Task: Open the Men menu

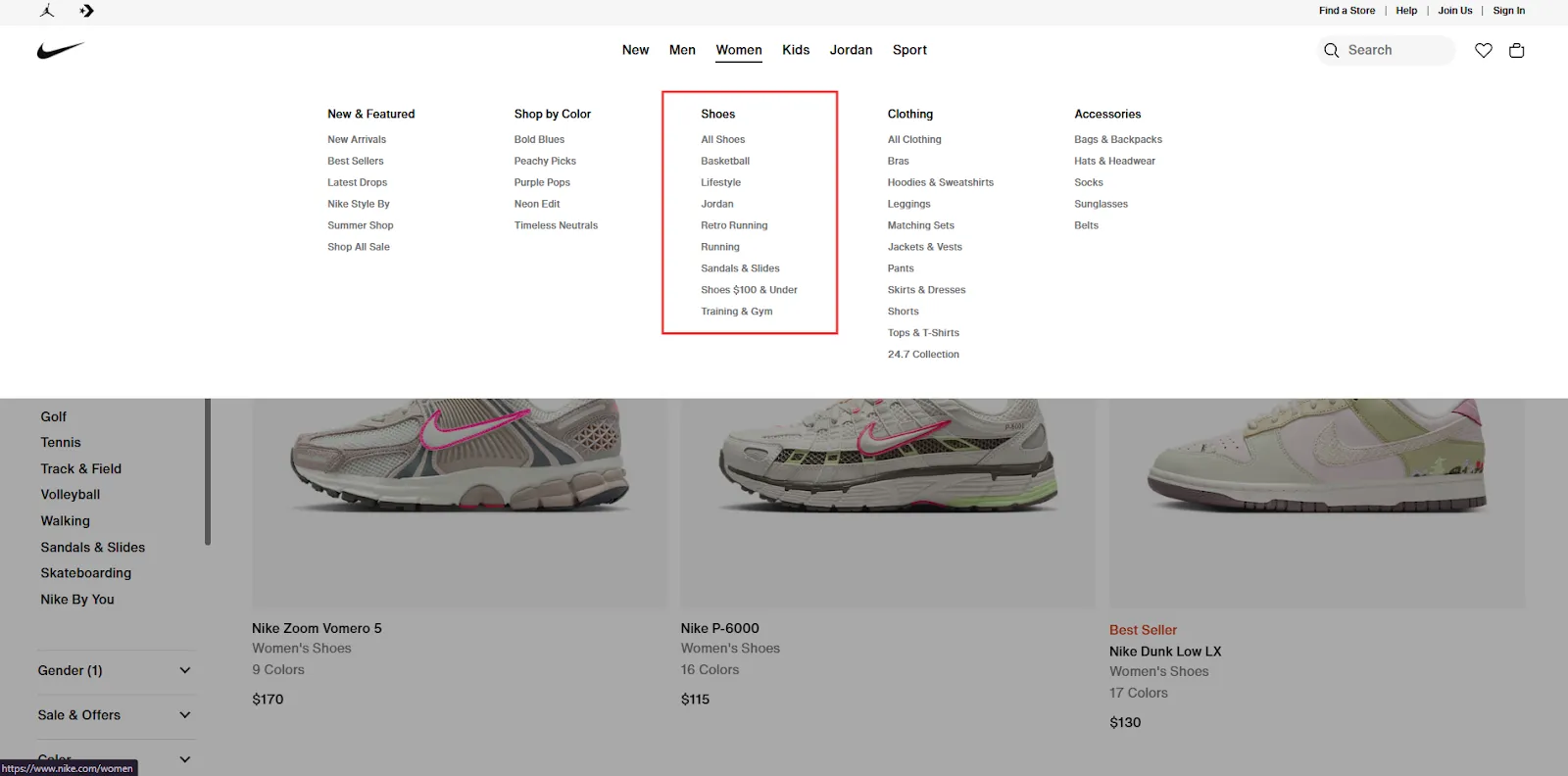Action: [682, 50]
